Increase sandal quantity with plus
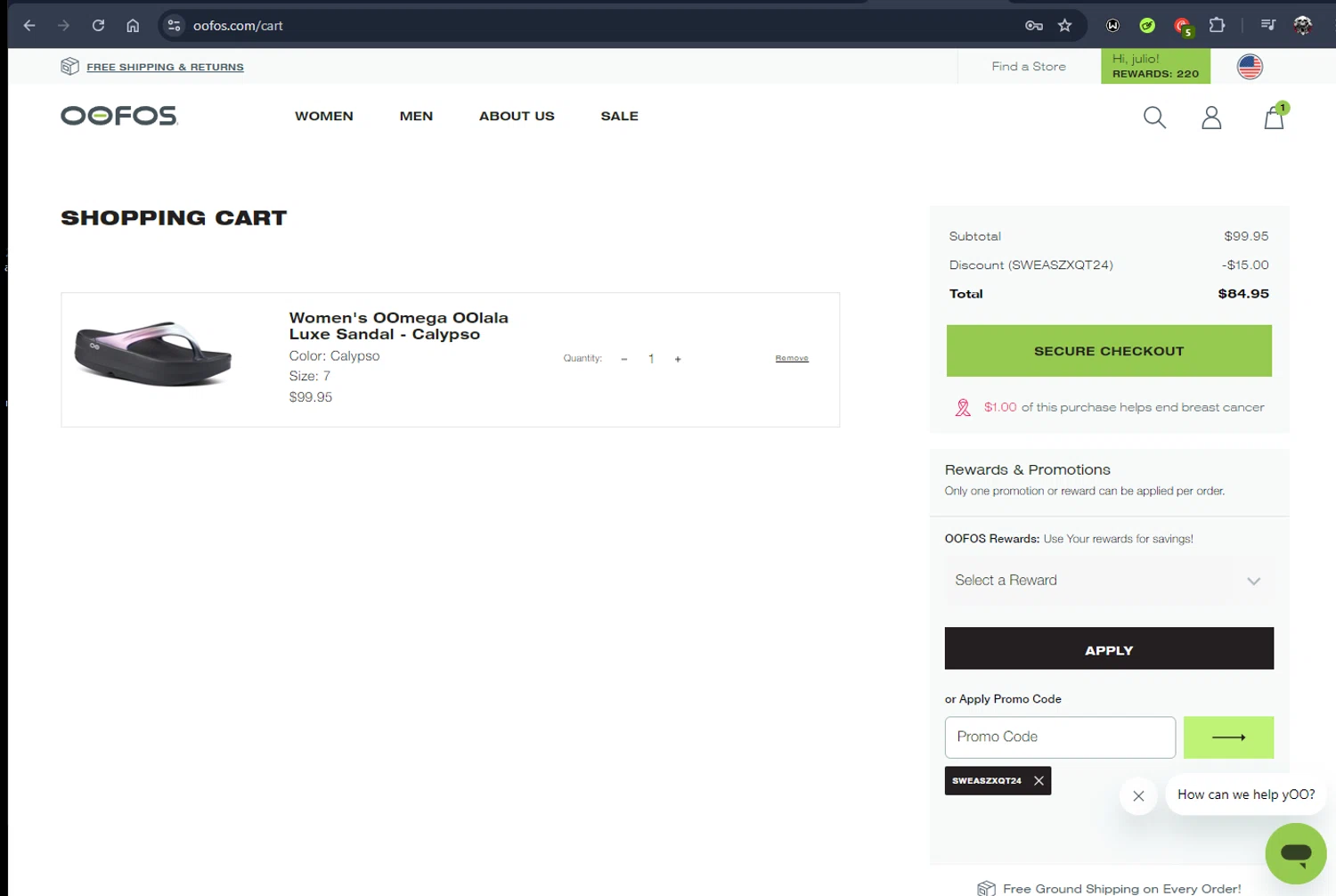1336x896 pixels. click(x=678, y=359)
